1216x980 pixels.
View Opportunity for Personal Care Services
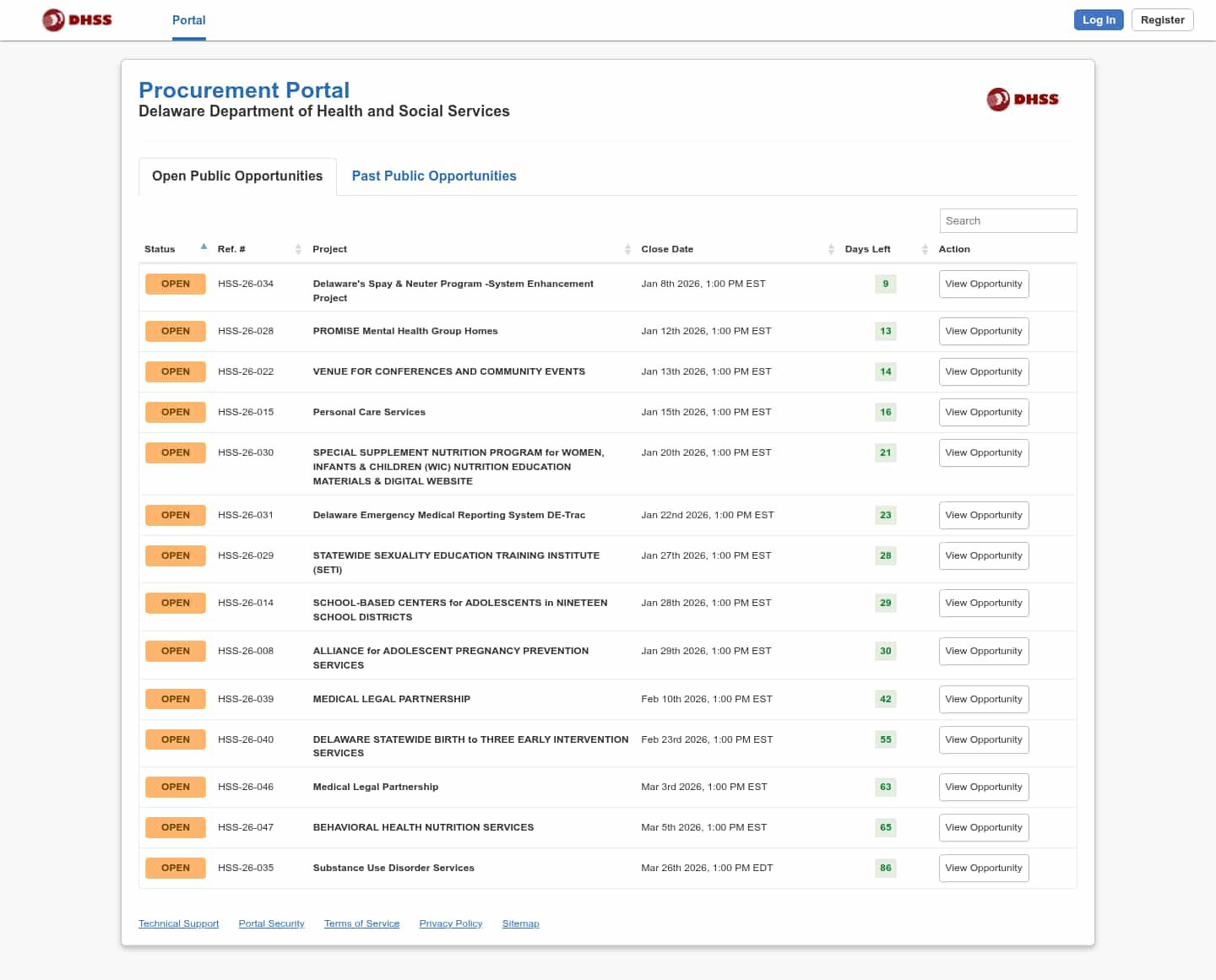click(983, 412)
